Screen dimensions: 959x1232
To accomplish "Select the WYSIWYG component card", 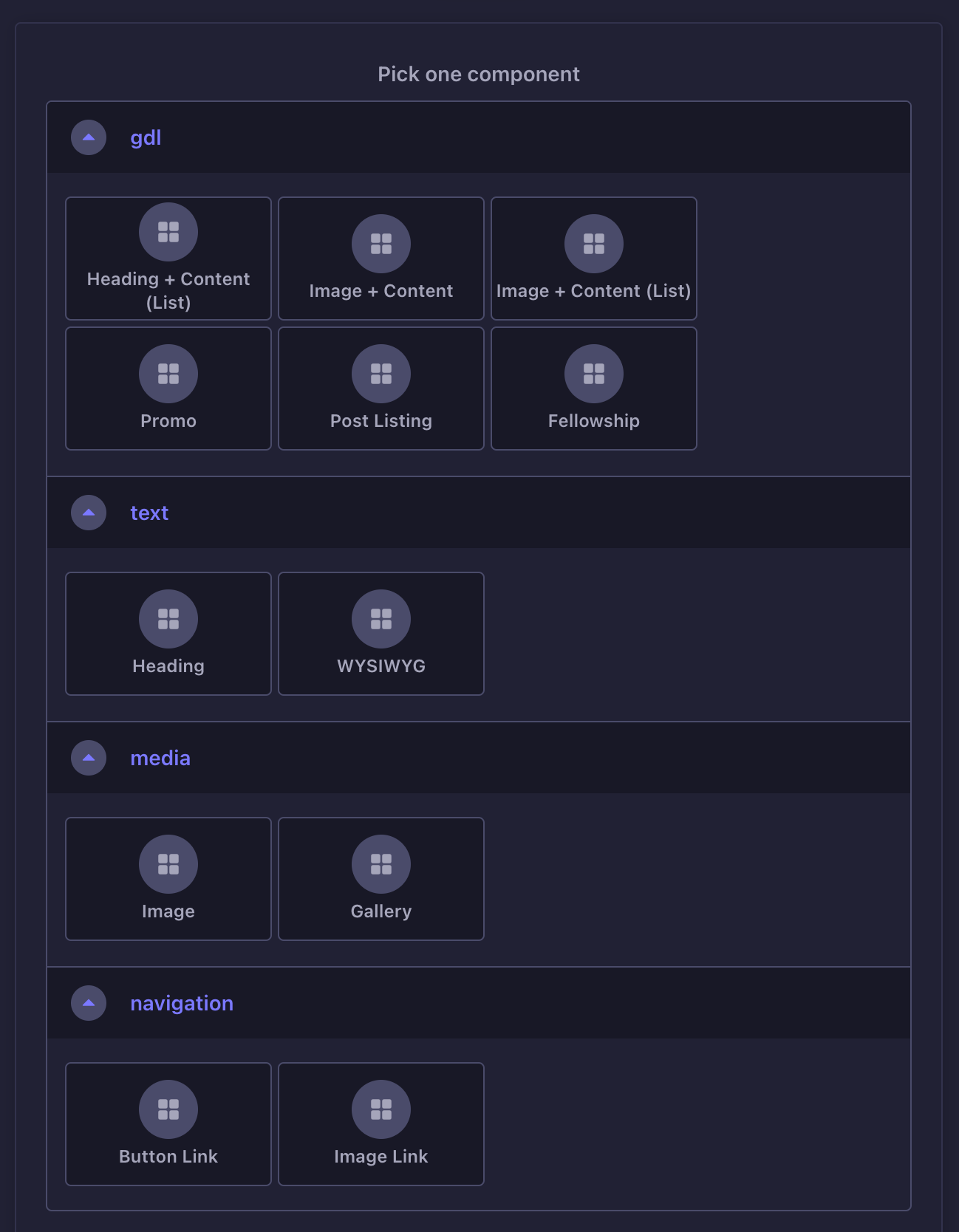I will [x=380, y=634].
